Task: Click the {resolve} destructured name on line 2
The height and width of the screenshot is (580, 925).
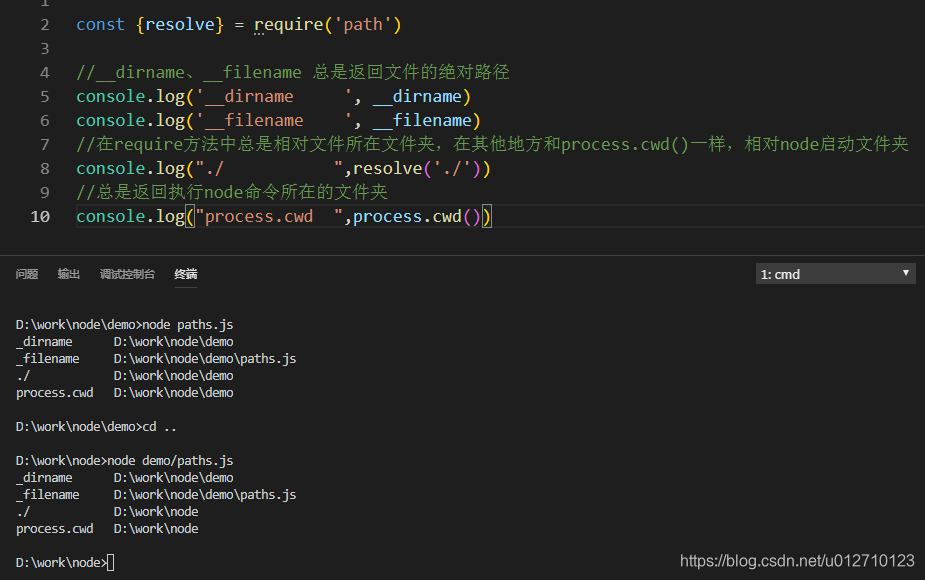Action: [180, 25]
